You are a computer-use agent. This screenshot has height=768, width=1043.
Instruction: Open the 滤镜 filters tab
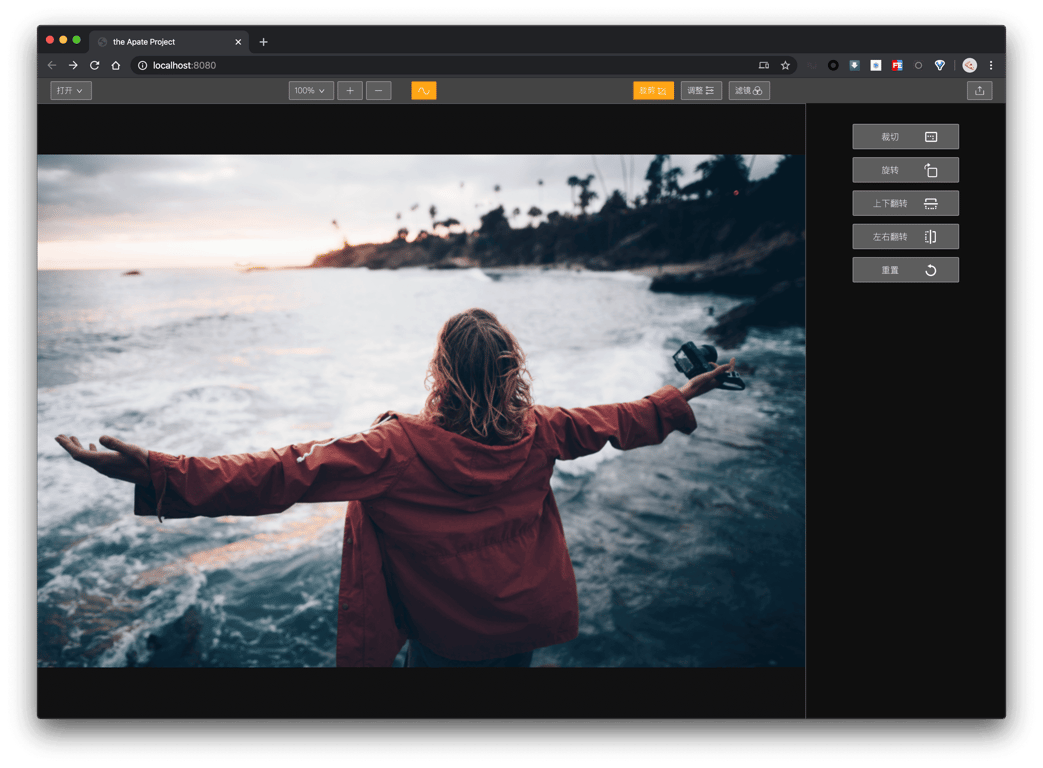coord(749,91)
